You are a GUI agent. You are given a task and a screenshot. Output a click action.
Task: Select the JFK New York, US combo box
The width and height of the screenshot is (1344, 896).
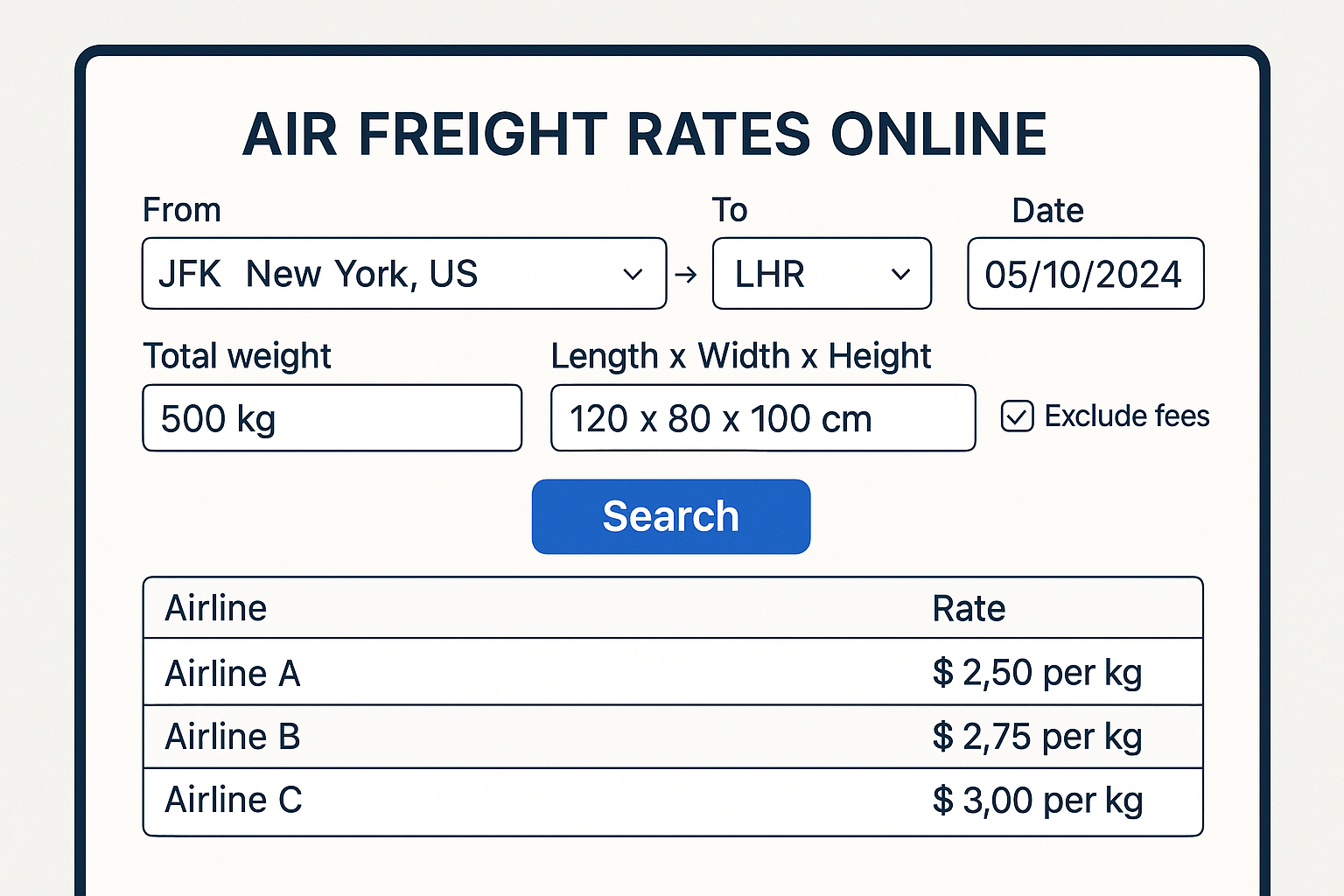pyautogui.click(x=404, y=274)
